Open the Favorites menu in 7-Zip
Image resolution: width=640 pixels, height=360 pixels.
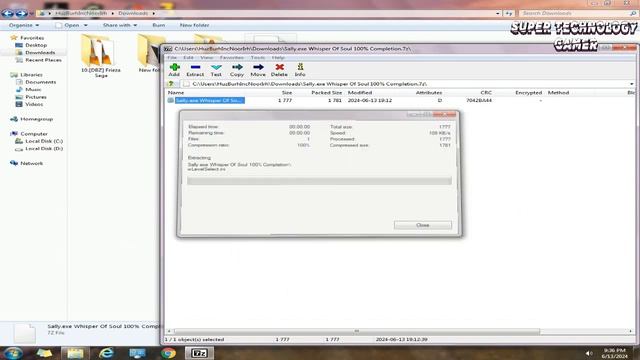231,58
